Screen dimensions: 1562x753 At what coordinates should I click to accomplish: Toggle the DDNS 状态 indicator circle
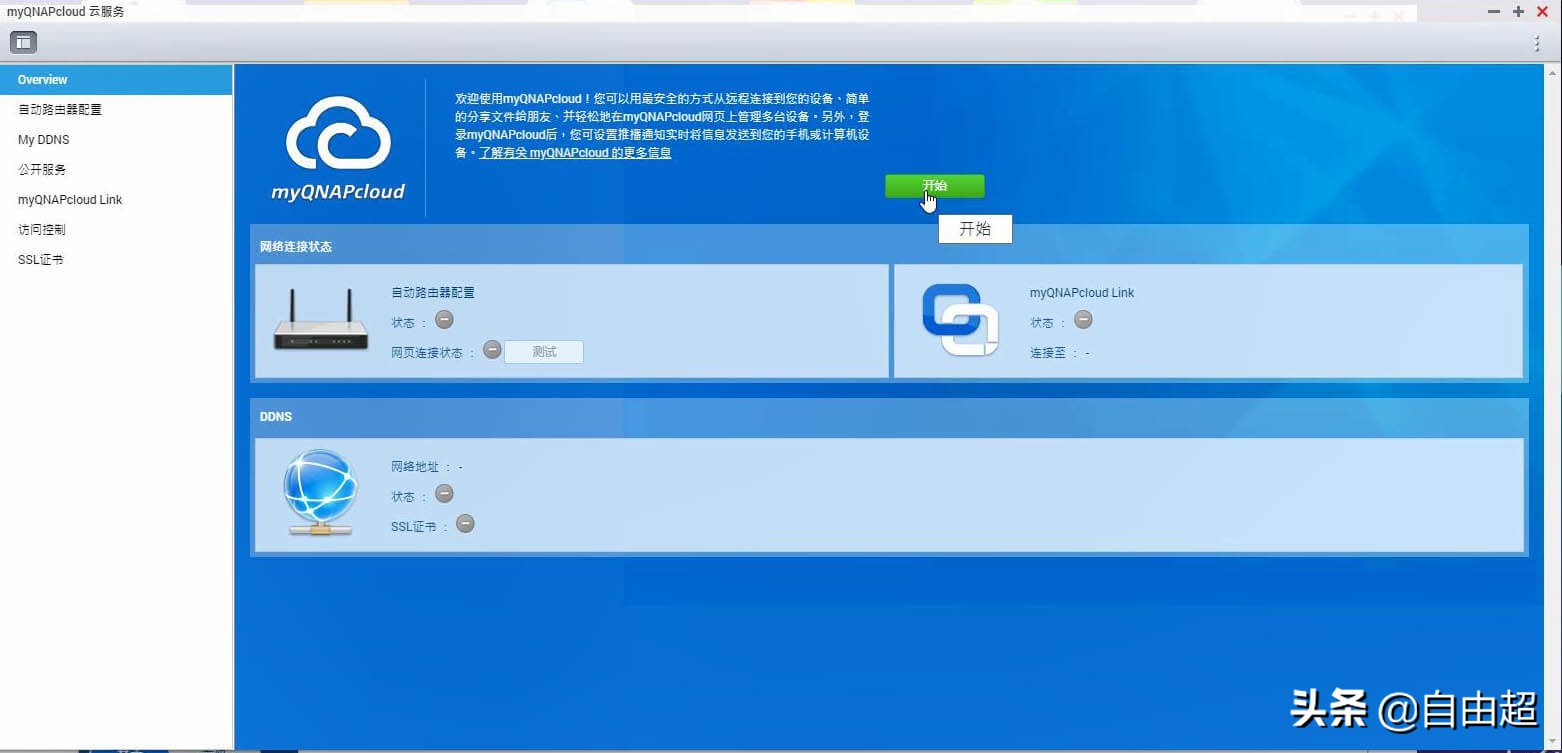tap(444, 493)
